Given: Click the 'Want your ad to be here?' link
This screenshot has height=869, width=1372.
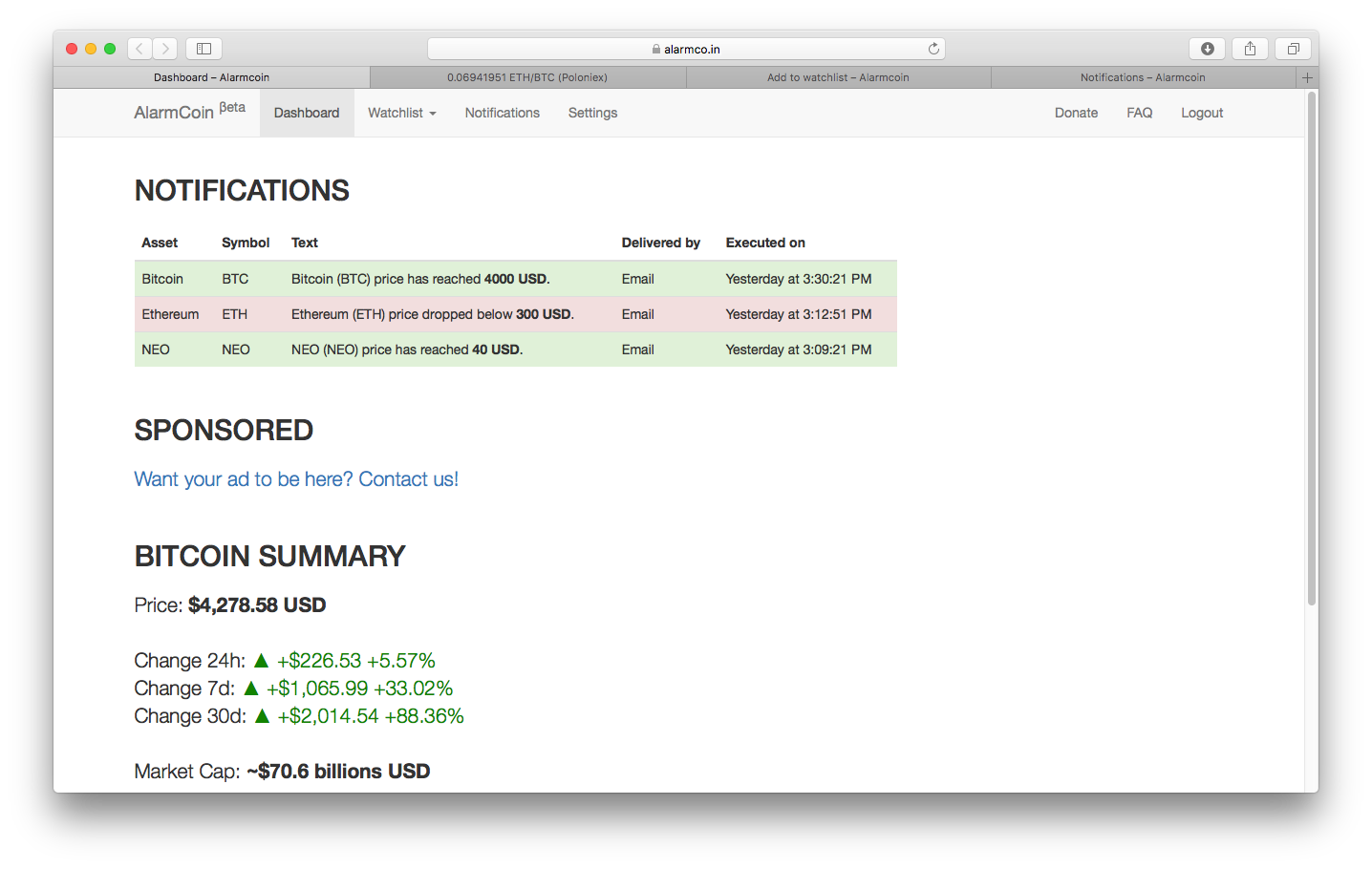Looking at the screenshot, I should (296, 479).
